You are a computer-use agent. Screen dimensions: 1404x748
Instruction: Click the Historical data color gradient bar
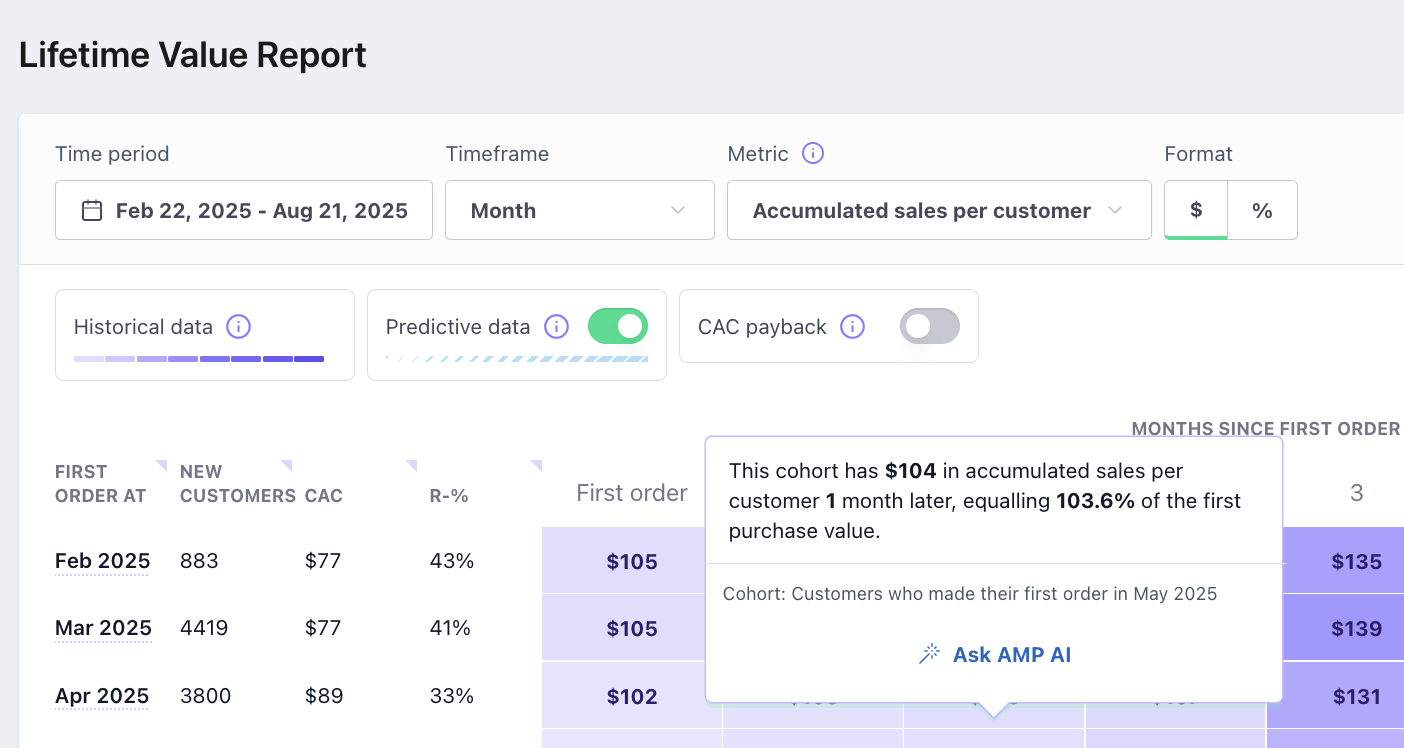point(199,358)
